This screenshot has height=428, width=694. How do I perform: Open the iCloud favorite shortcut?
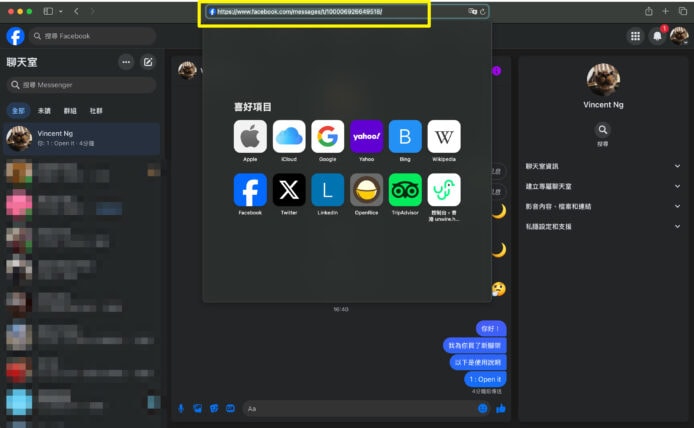[289, 136]
